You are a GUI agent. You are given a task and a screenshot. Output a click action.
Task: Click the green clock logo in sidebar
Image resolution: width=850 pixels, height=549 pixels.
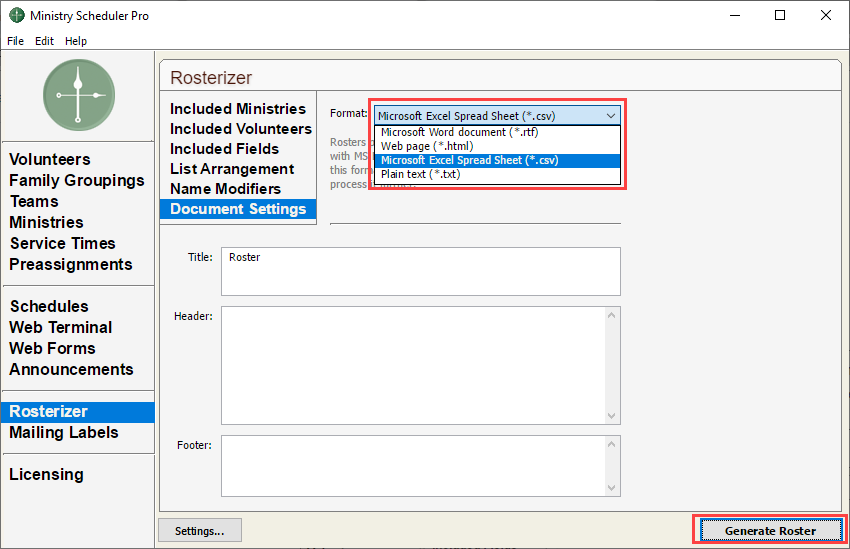click(x=79, y=95)
